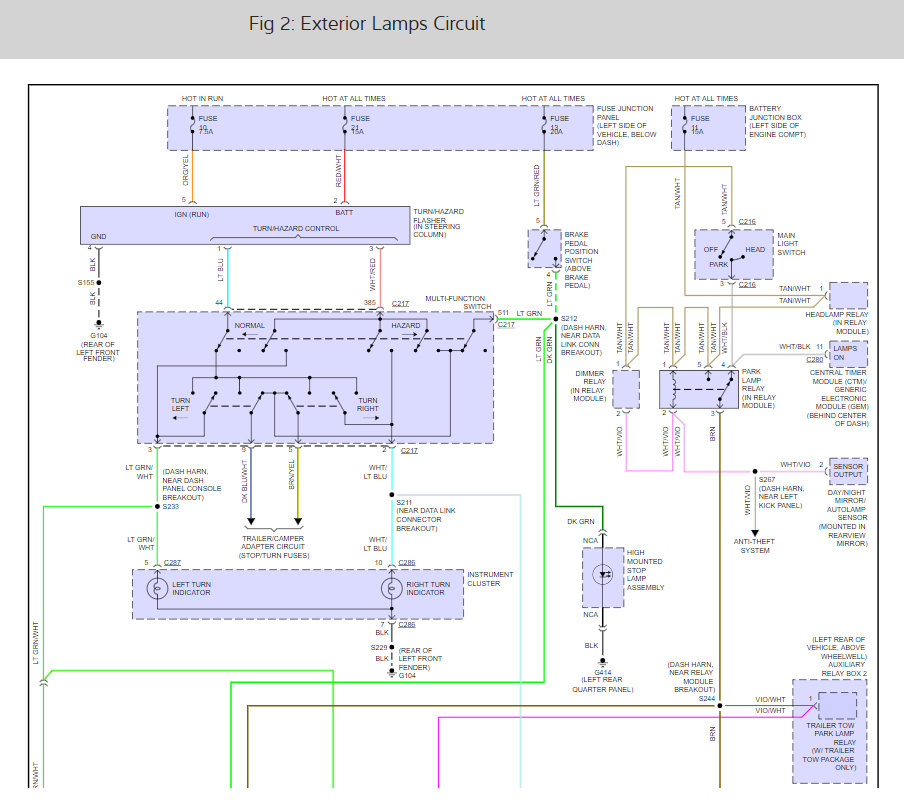The image size is (904, 804).
Task: Click the 'FUSE JUNCTION PANEL' description
Action: point(626,126)
